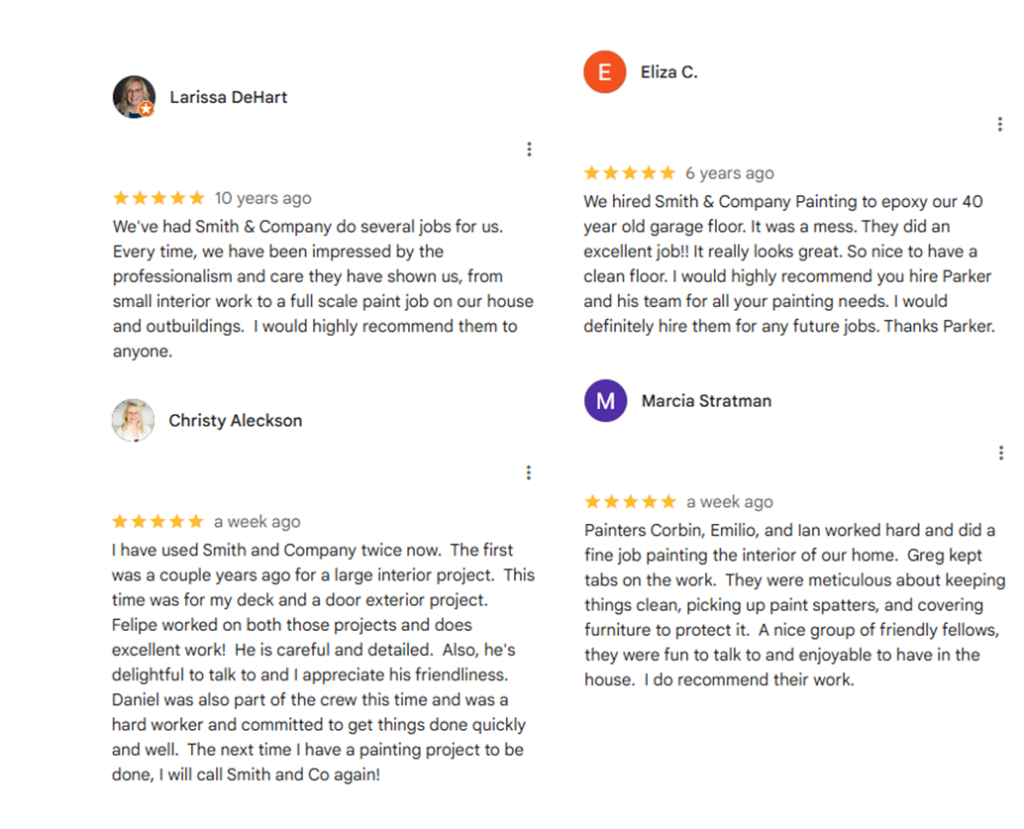Click Christy Aleckson's profile photo
The image size is (1024, 829).
tap(133, 420)
